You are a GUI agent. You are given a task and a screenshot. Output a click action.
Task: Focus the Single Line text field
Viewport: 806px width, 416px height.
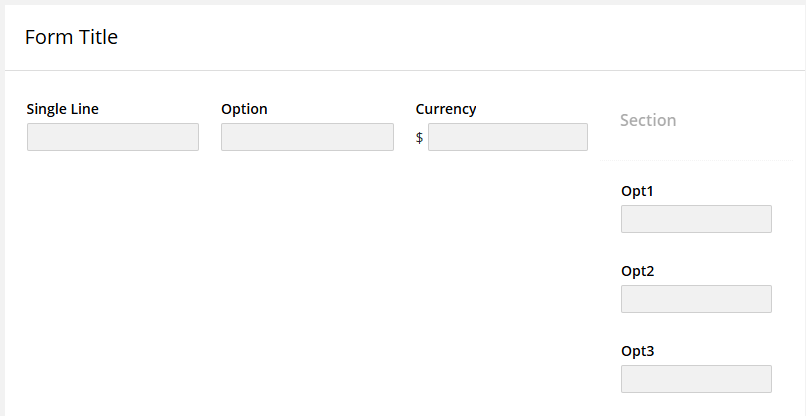point(113,137)
